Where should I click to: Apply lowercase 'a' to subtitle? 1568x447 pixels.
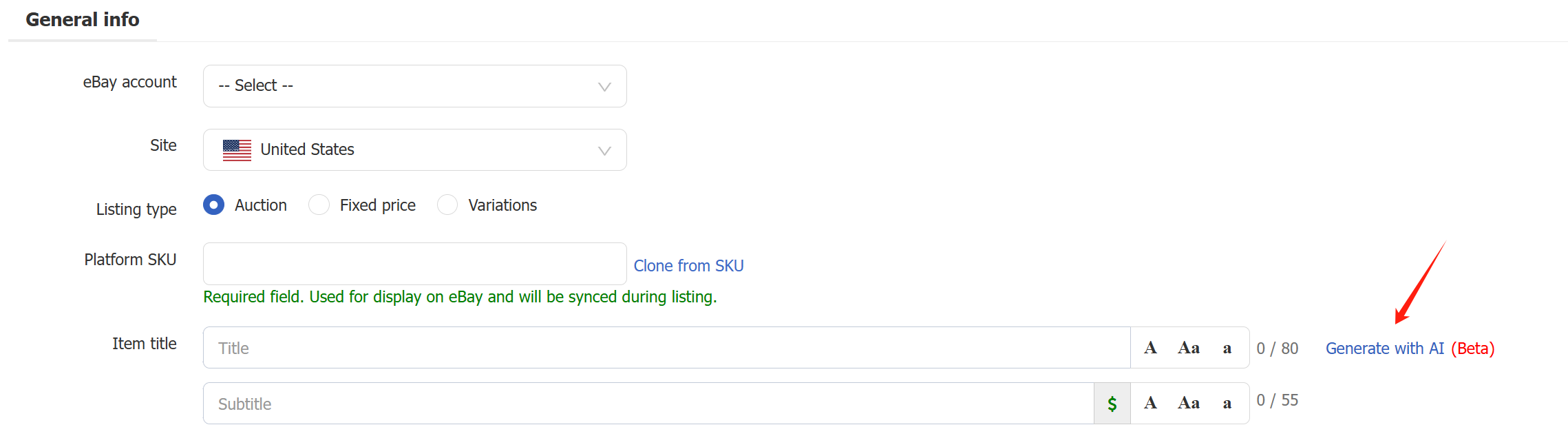(x=1227, y=404)
